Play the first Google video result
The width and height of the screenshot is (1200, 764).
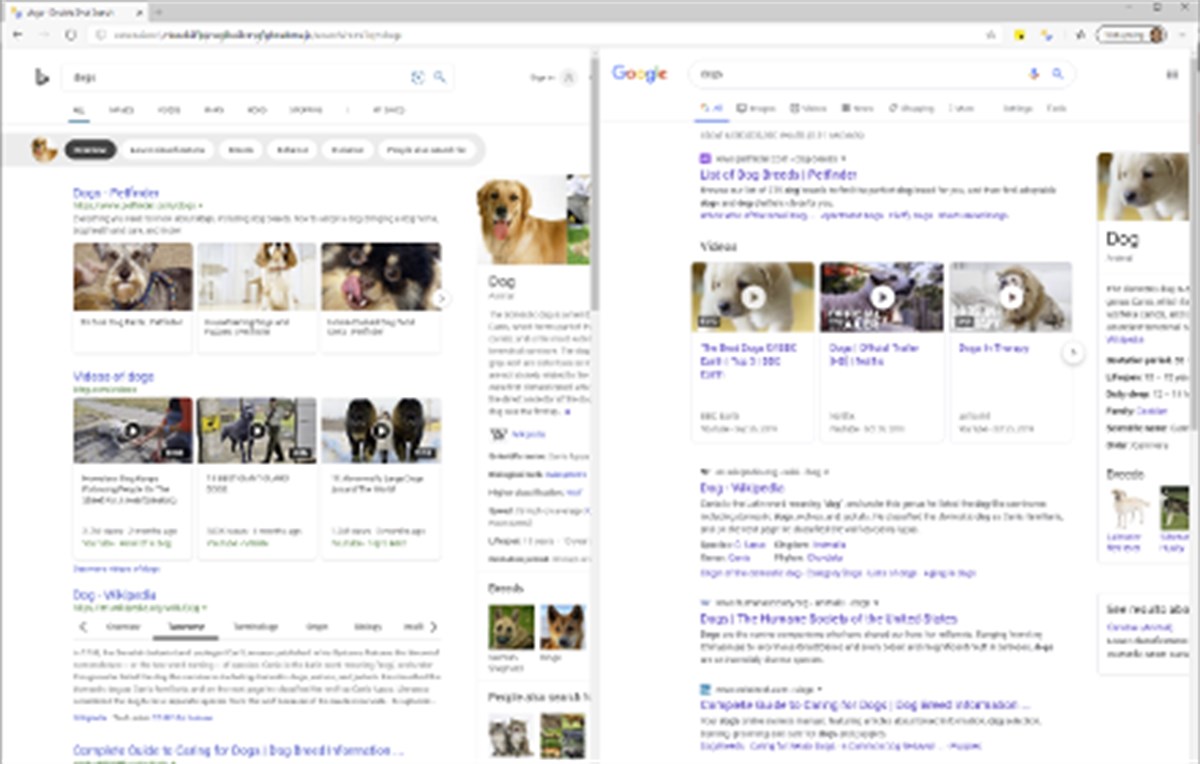click(x=753, y=297)
